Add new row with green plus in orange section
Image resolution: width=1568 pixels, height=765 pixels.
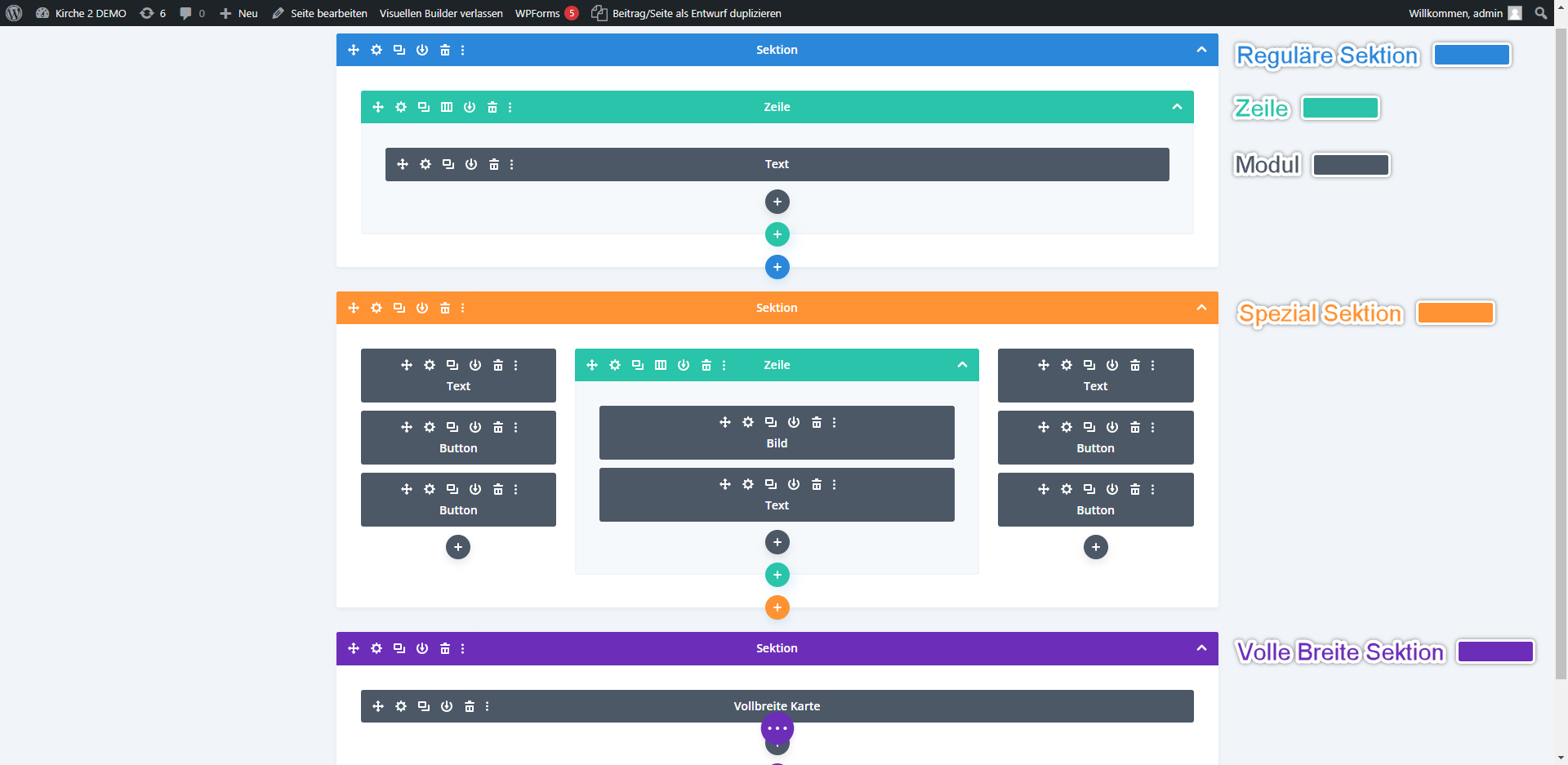tap(777, 575)
